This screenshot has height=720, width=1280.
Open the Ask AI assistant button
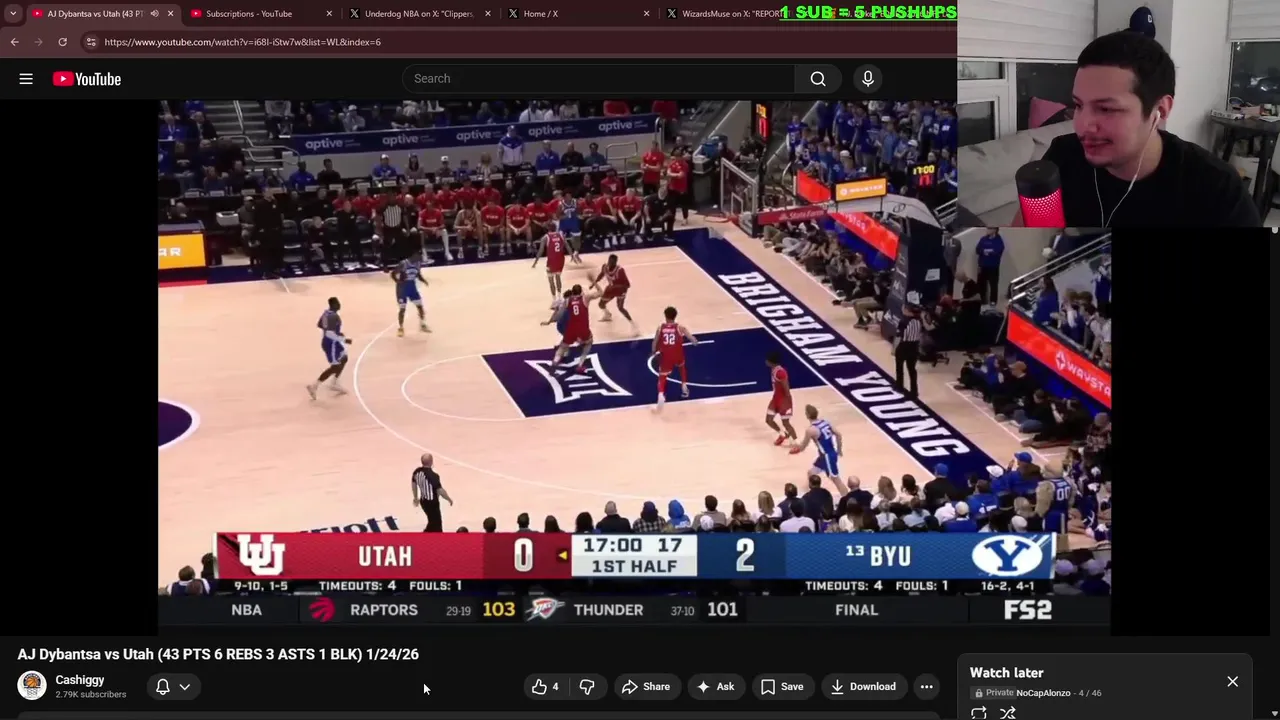click(715, 687)
